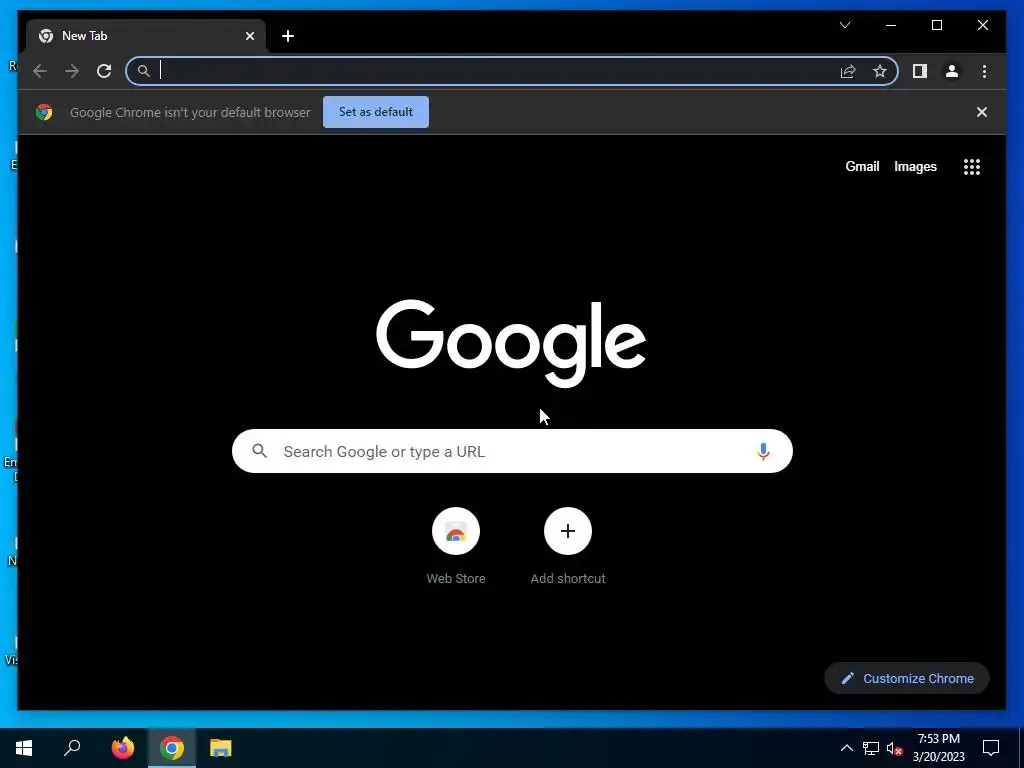Bookmark this tab with the star icon
1024x768 pixels.
tap(880, 71)
